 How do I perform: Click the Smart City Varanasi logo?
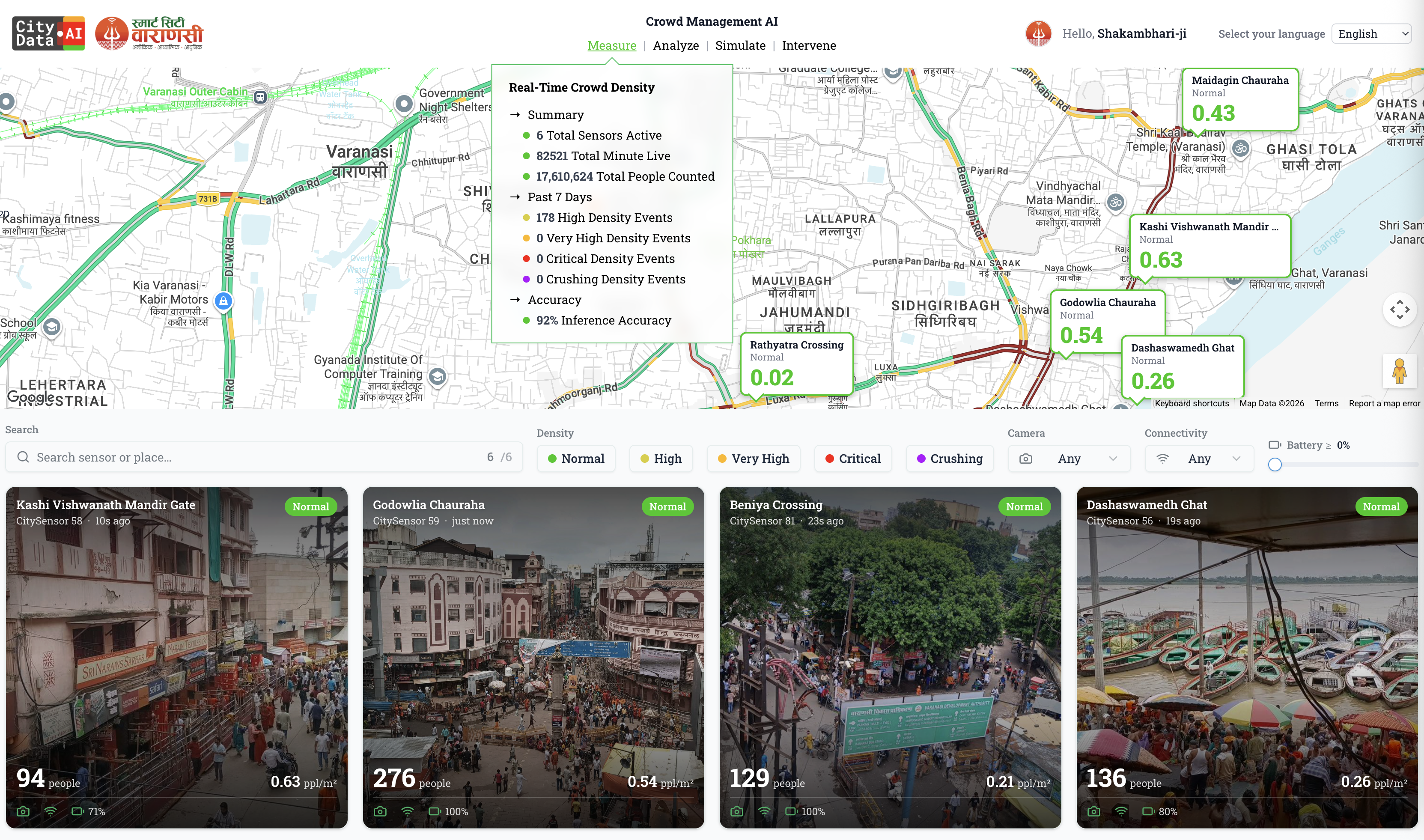coord(149,33)
